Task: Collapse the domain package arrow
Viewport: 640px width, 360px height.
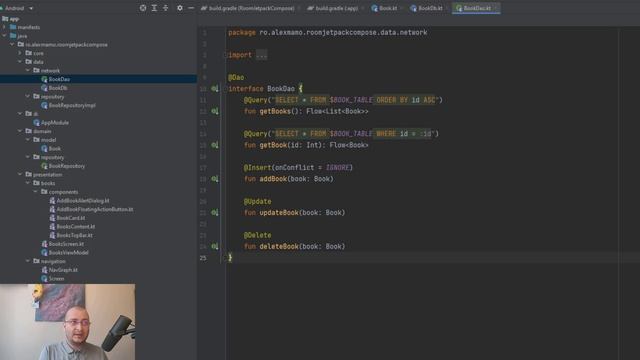Action: 20,131
